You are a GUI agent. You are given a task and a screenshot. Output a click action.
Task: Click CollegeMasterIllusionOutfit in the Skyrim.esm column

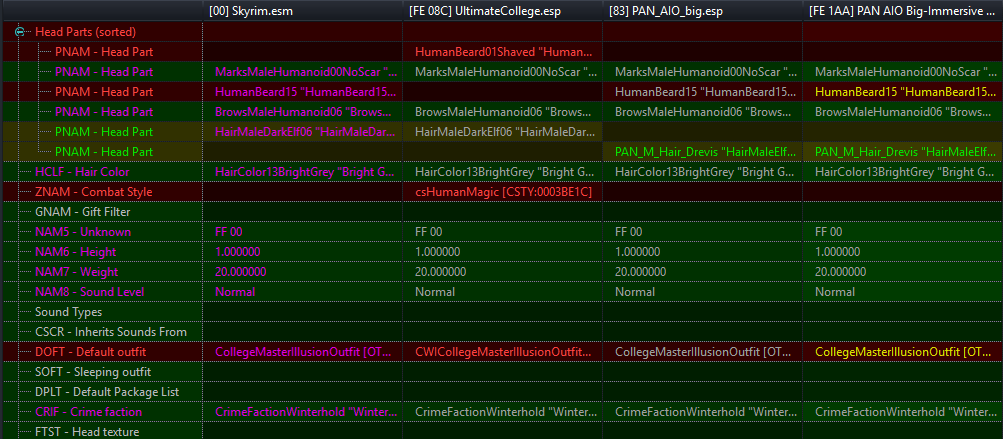pos(304,351)
